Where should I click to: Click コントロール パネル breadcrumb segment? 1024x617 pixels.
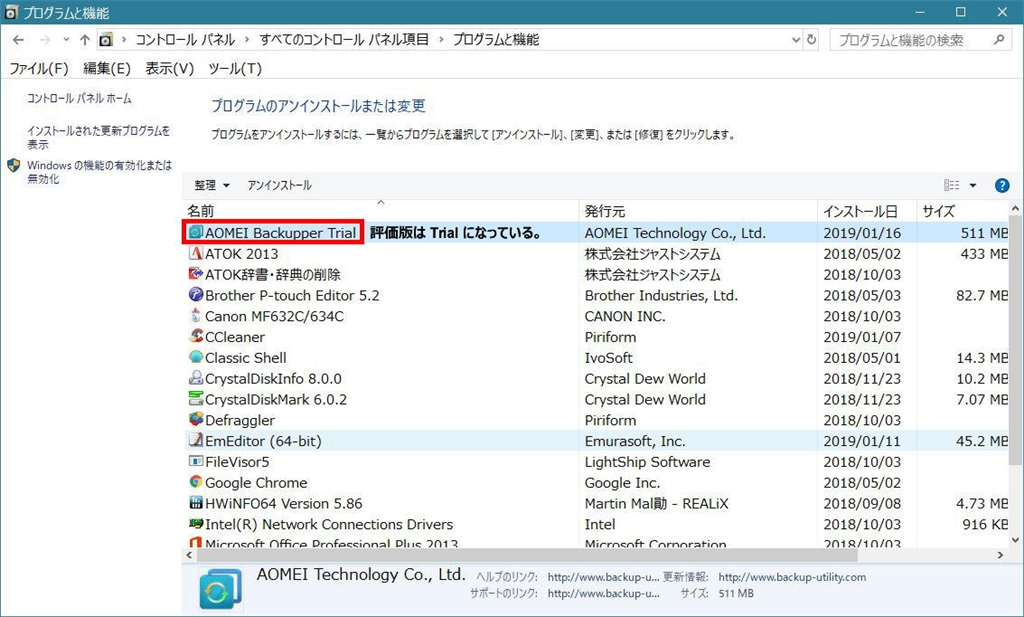[185, 40]
